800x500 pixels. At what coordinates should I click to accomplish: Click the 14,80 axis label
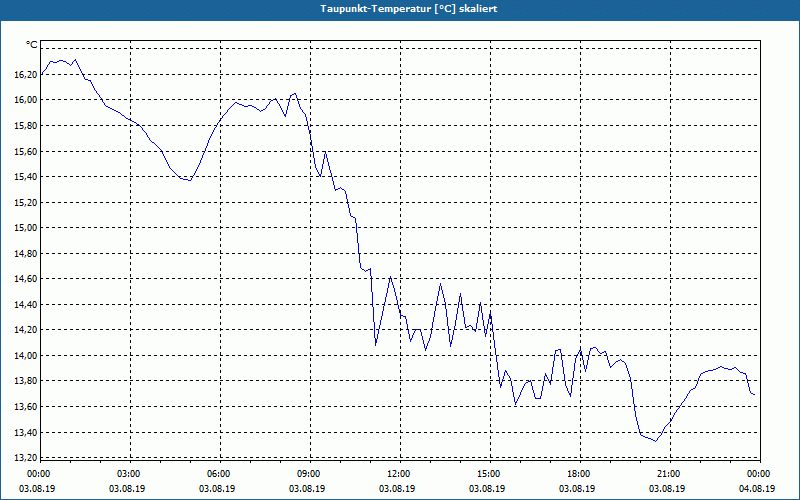tap(25, 254)
